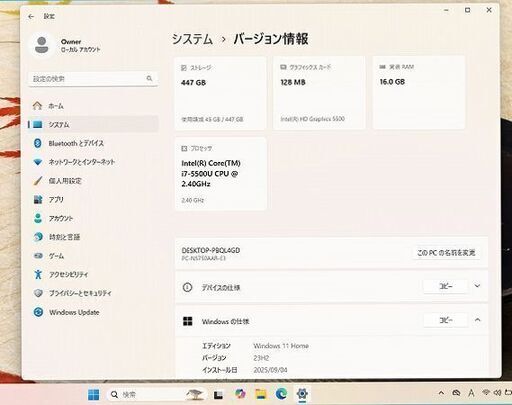
Task: Click この PC の名前を変更 button
Action: click(446, 253)
